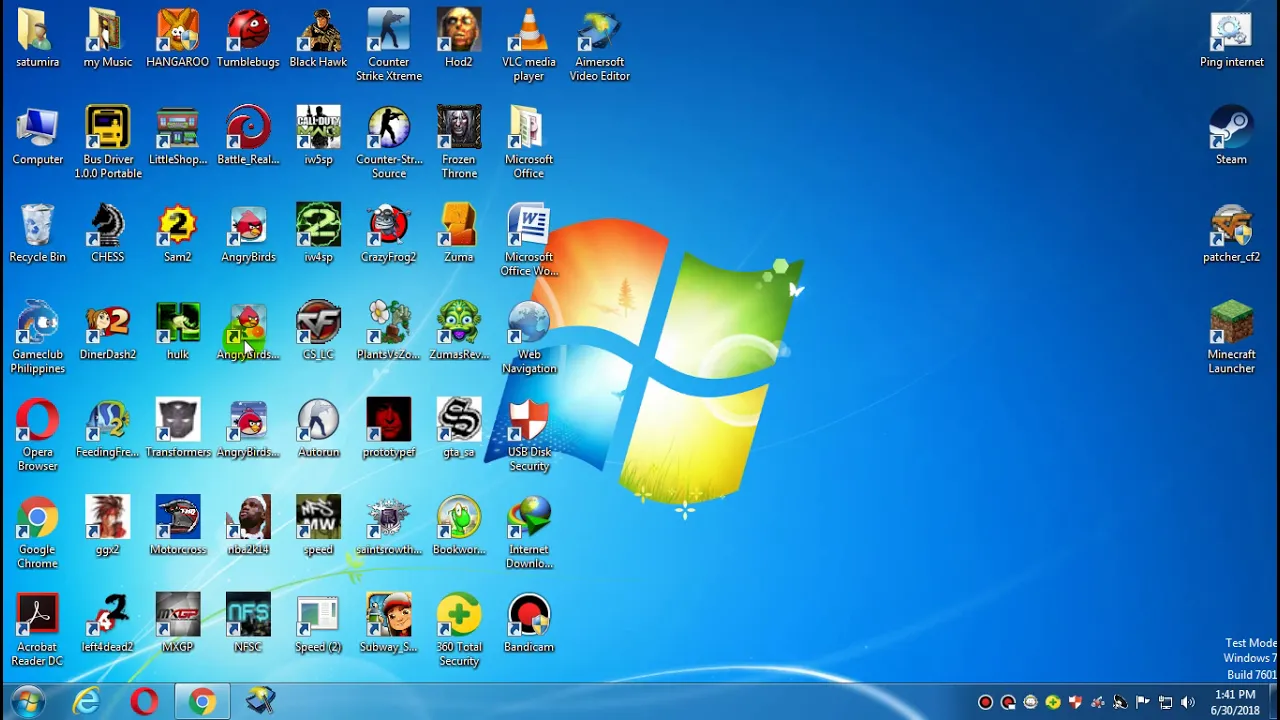Open the Bookworm game shortcut

(459, 526)
